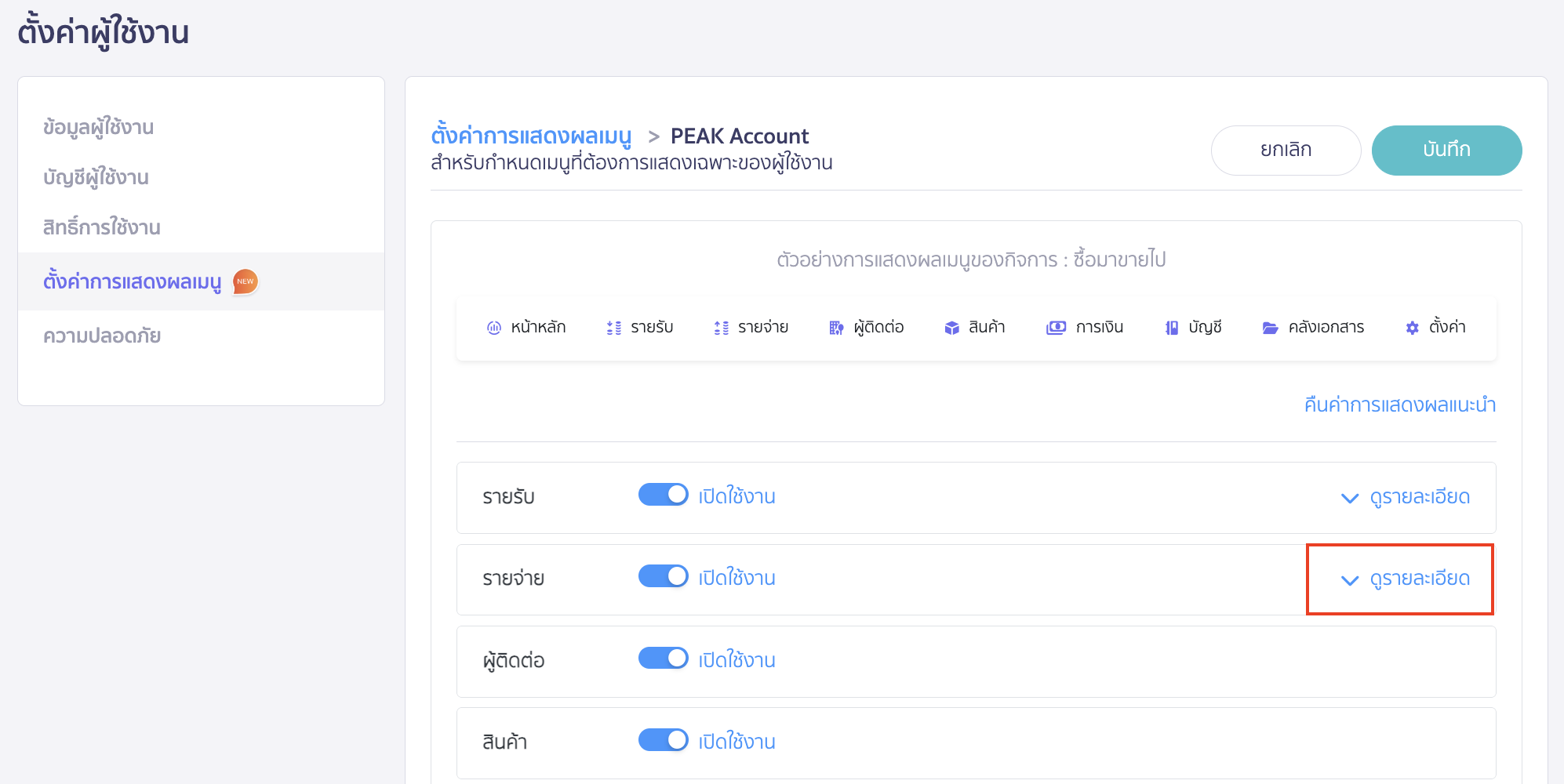The image size is (1564, 784).
Task: Click the คืนค่าการแสดงผลแนะนำ reset link
Action: point(1399,405)
